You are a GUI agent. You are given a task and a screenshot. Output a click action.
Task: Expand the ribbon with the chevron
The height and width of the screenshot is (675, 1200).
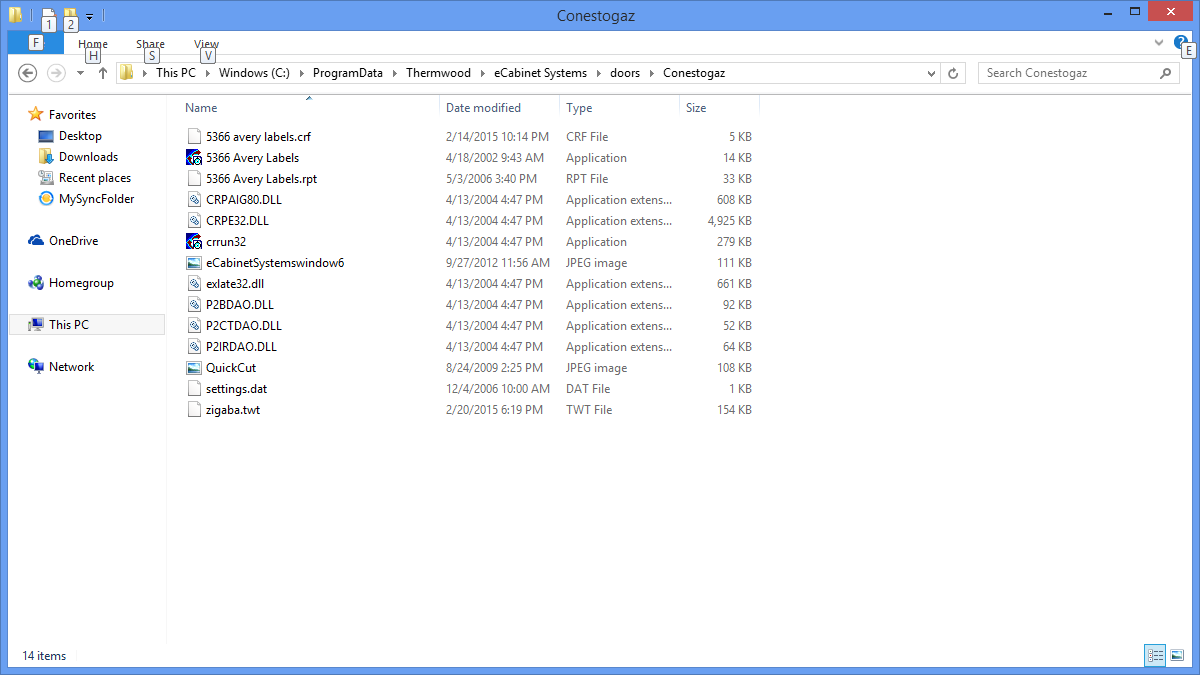click(x=1159, y=43)
